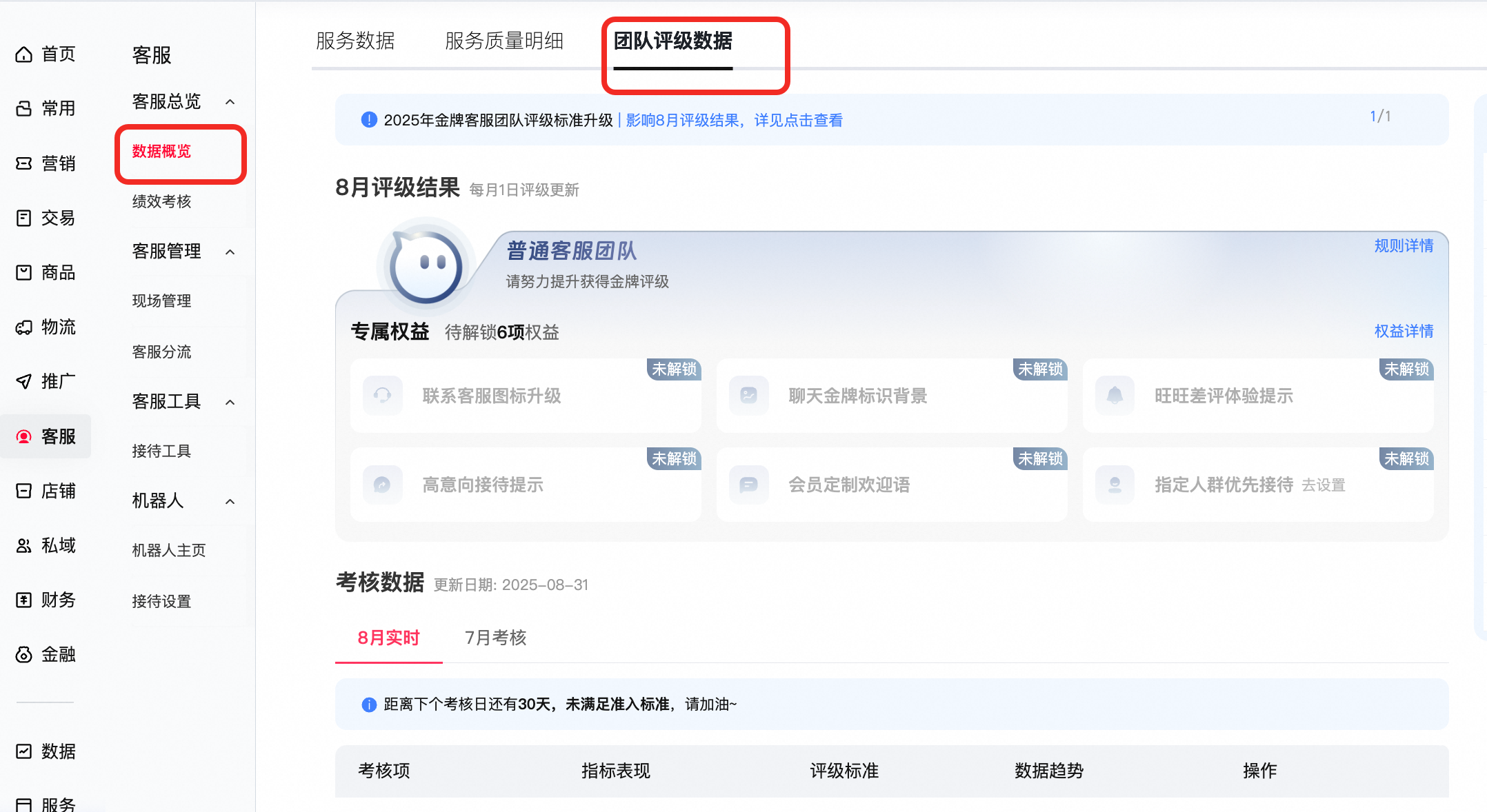Click the 旺旺差评体验提示 bell icon
1487x812 pixels.
[x=1115, y=396]
